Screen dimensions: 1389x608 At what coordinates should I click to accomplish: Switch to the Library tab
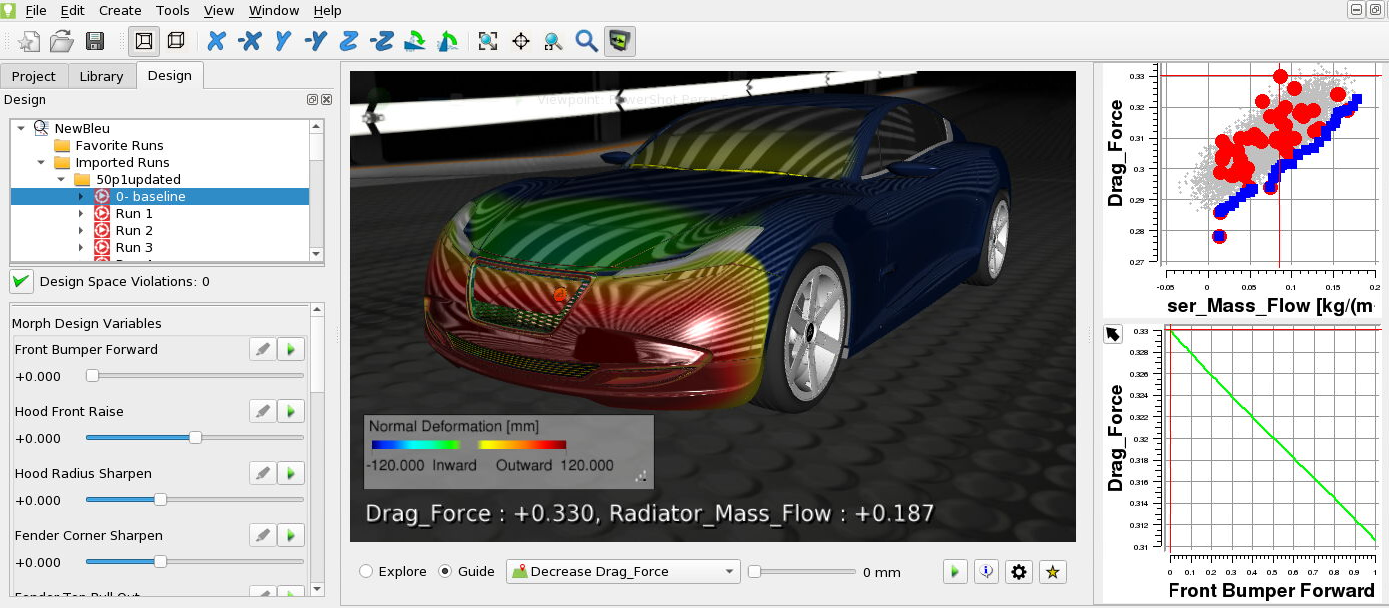click(x=101, y=76)
